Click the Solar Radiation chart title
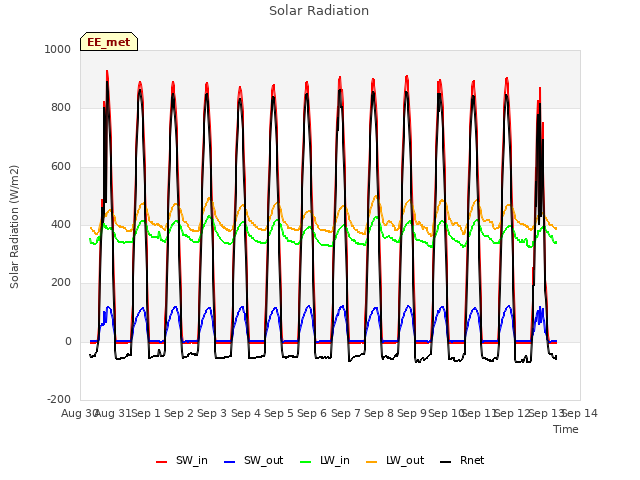The image size is (640, 480). click(319, 11)
